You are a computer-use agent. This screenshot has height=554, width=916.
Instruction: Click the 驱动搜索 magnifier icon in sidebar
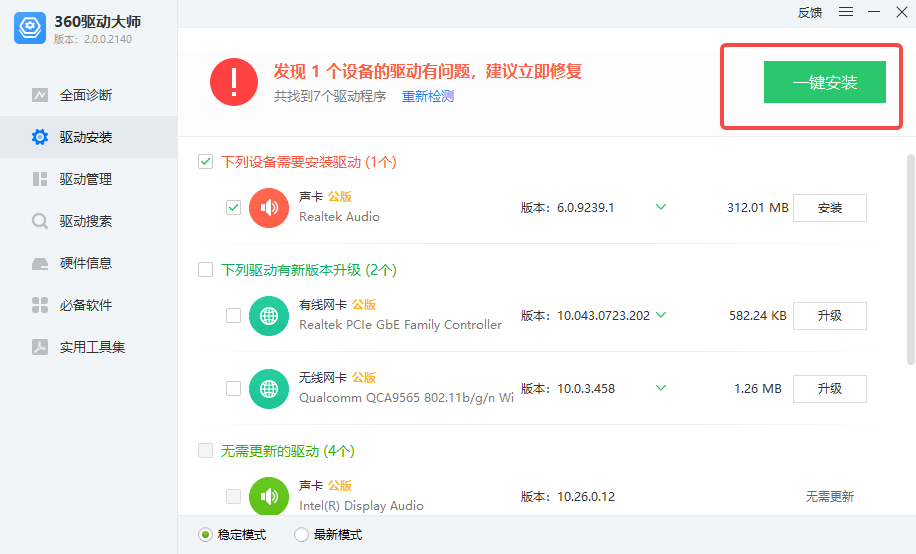pyautogui.click(x=40, y=221)
